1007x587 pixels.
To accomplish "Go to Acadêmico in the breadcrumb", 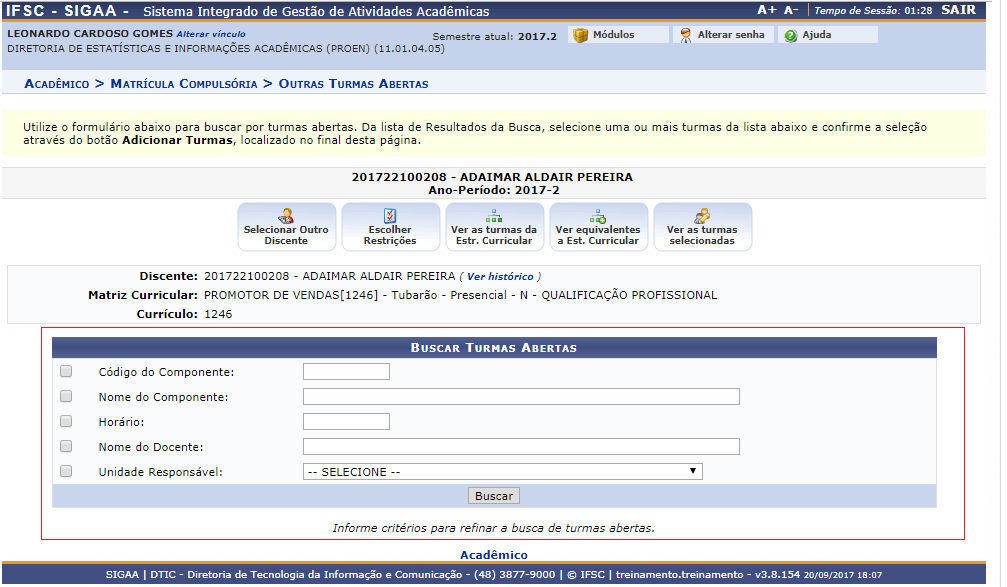I will pos(57,84).
